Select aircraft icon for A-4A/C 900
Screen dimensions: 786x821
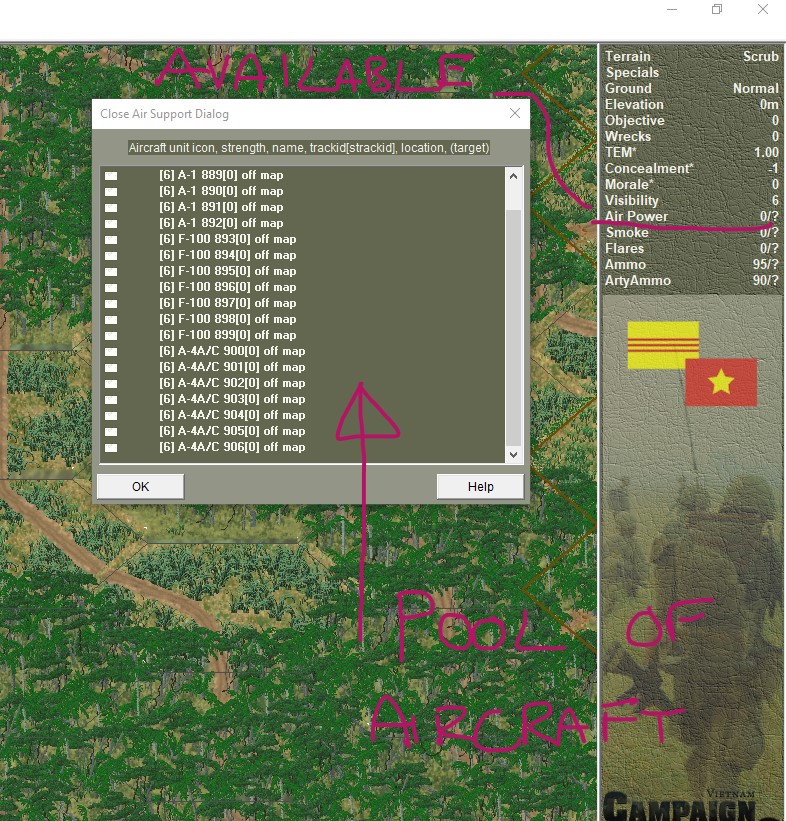[x=111, y=351]
